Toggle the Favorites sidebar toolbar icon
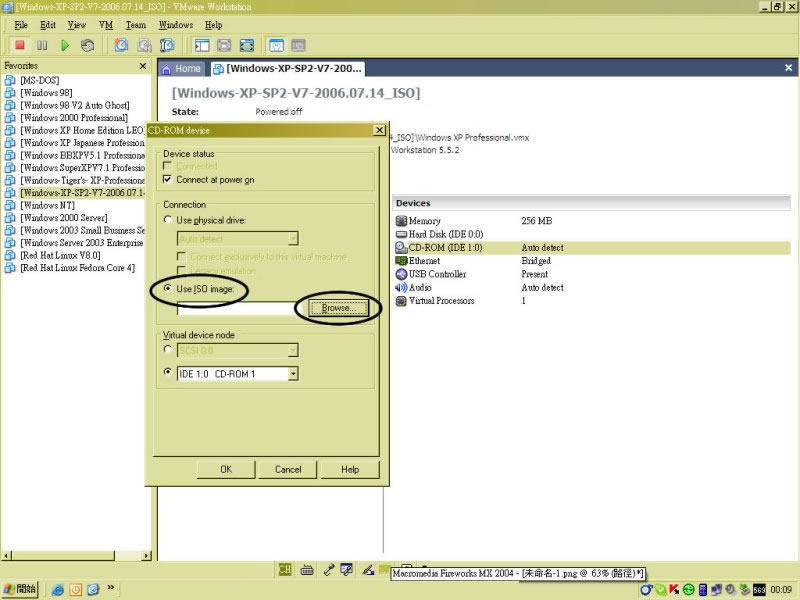This screenshot has width=800, height=600. [202, 45]
